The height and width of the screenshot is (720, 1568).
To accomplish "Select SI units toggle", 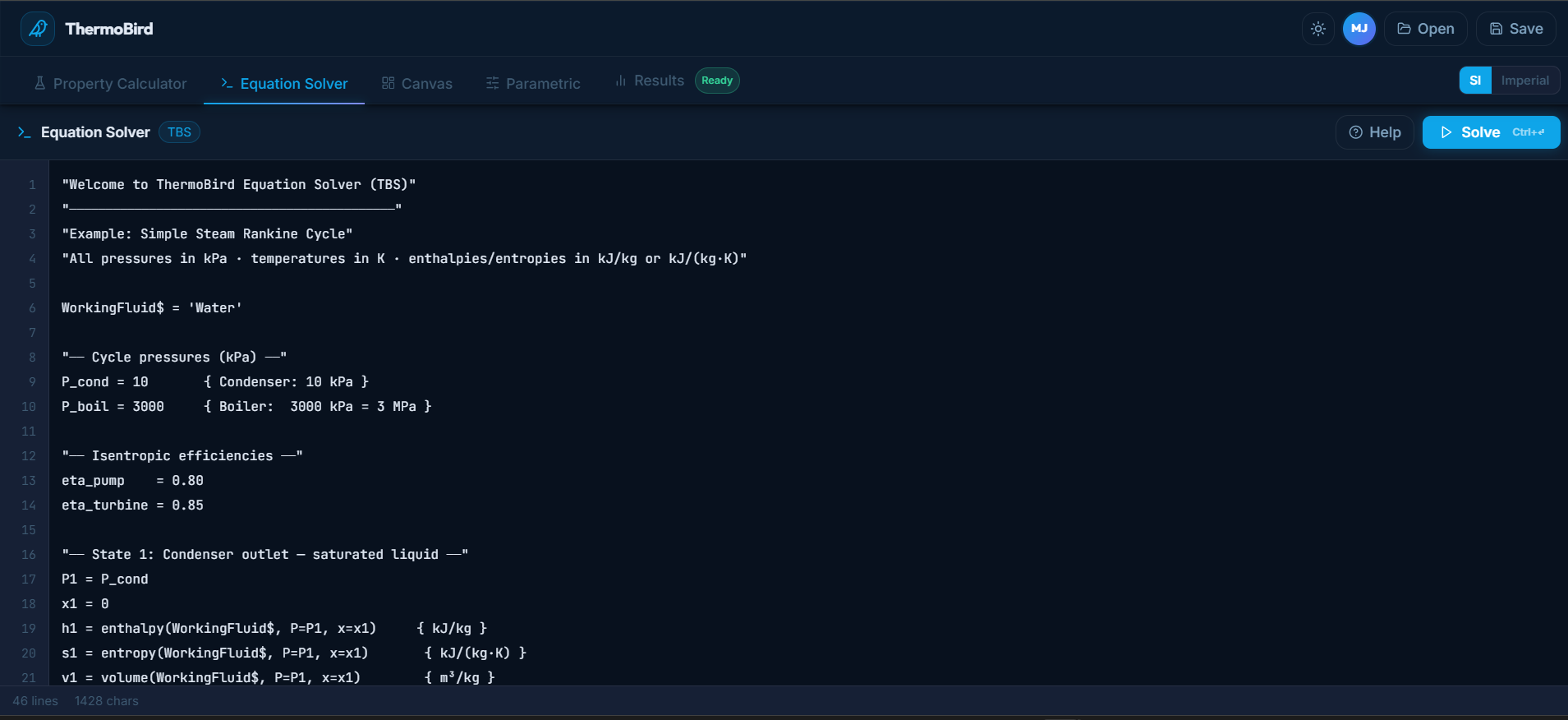I will point(1475,81).
